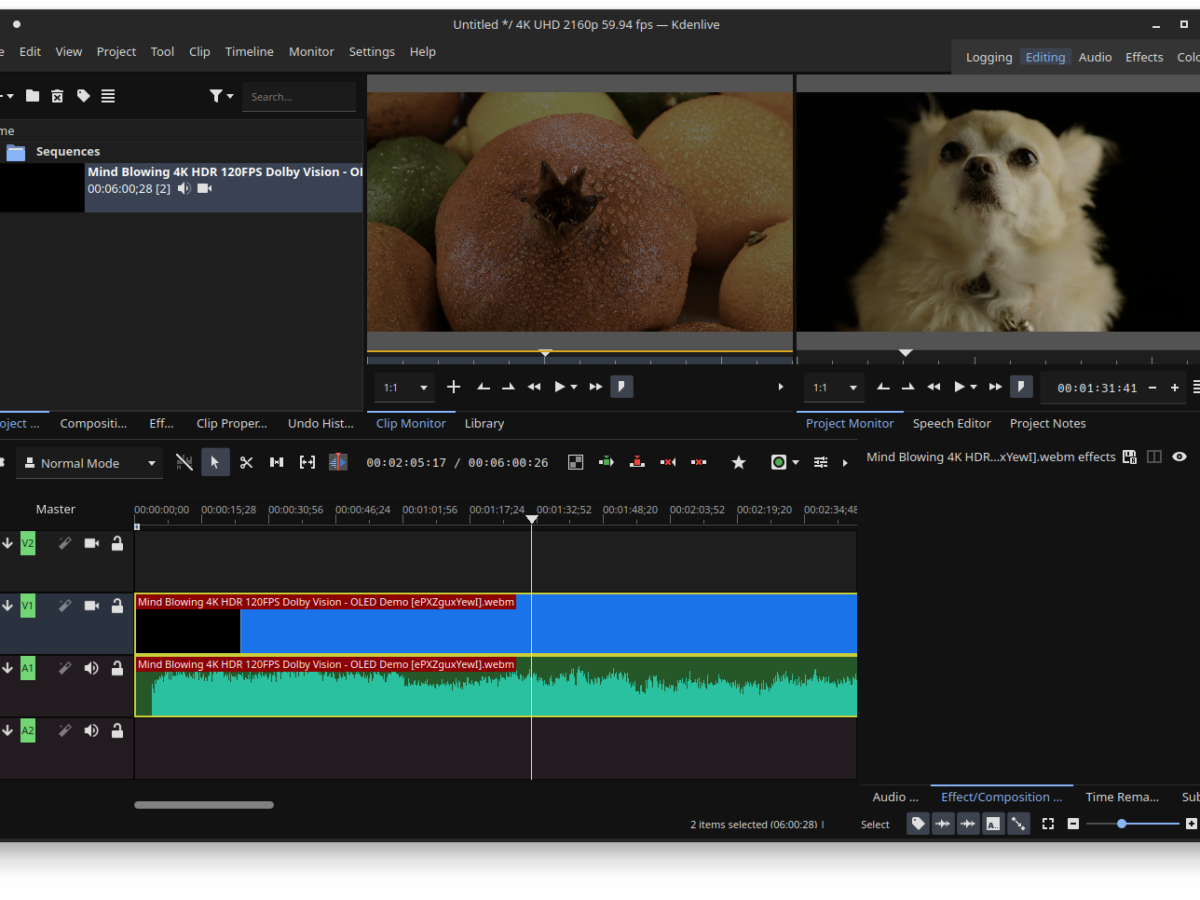Image resolution: width=1200 pixels, height=900 pixels.
Task: Open the Normal Mode edit dropdown
Action: 90,463
